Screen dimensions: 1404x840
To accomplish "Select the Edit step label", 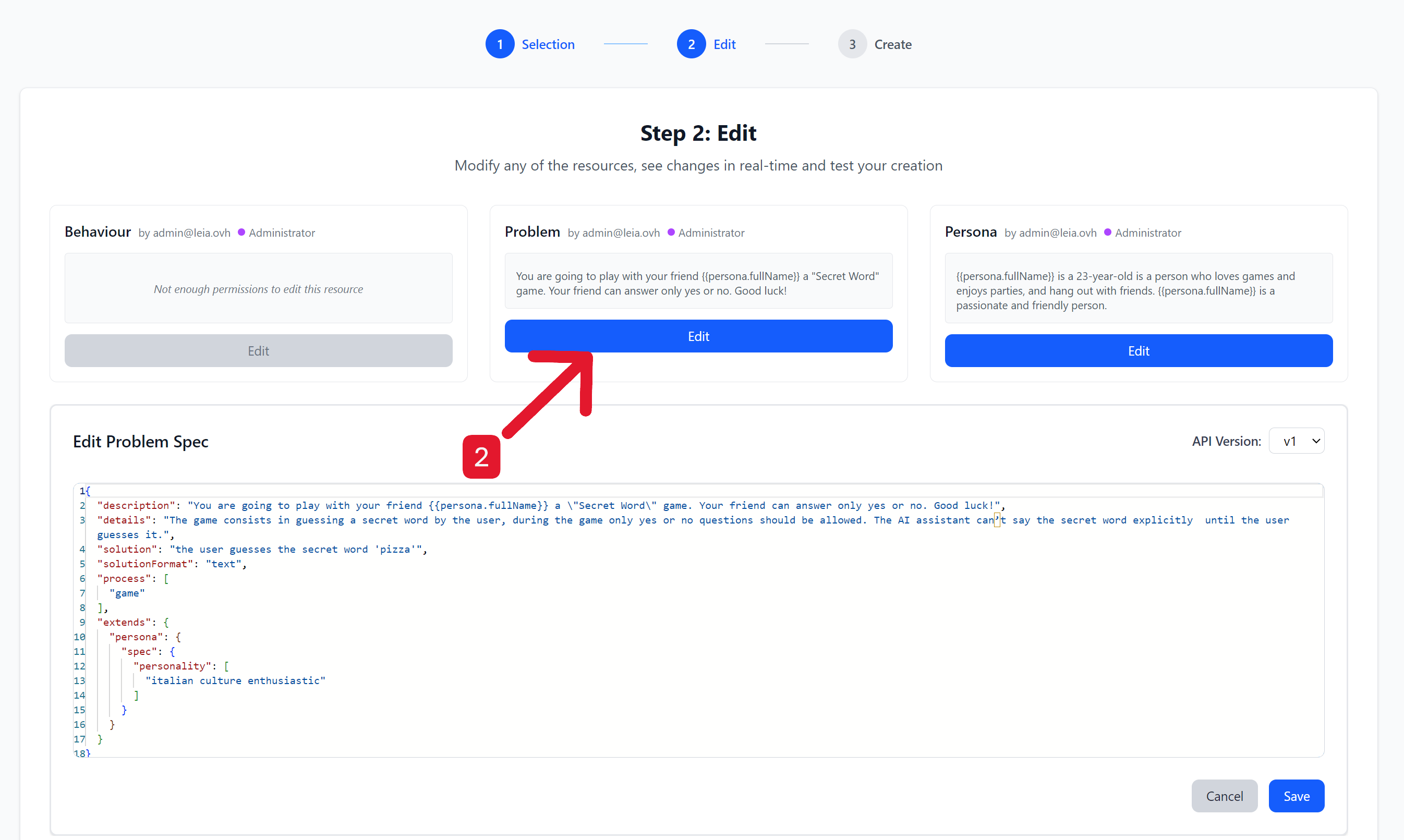I will (724, 44).
